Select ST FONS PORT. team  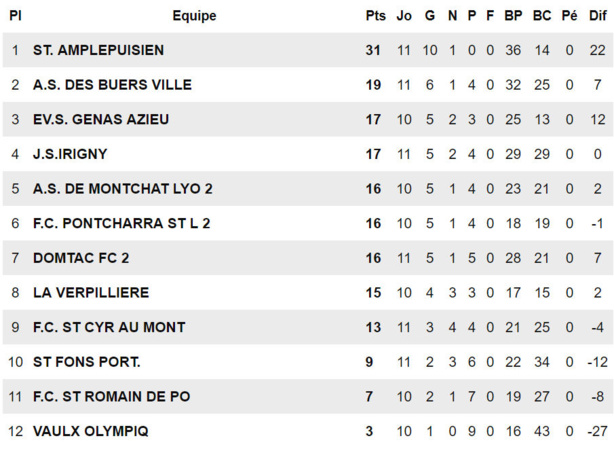tap(87, 362)
